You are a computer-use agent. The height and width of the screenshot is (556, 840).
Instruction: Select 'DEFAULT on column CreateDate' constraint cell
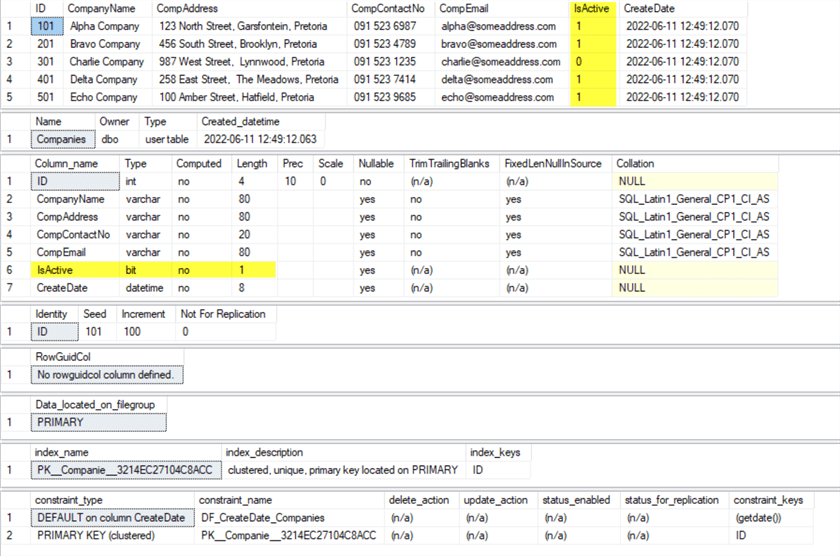click(x=112, y=518)
